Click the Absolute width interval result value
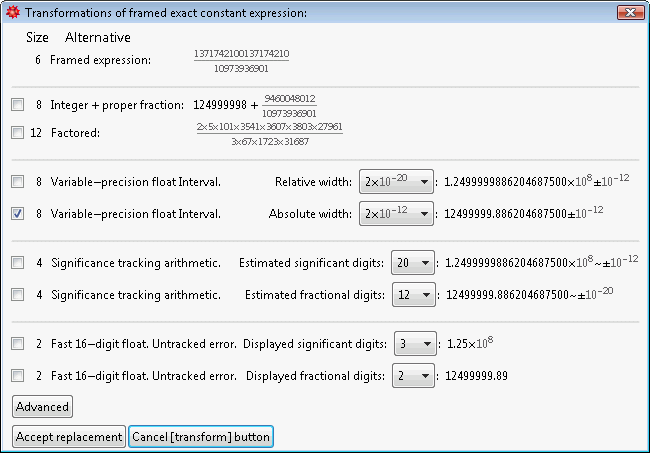This screenshot has height=453, width=650. click(524, 213)
